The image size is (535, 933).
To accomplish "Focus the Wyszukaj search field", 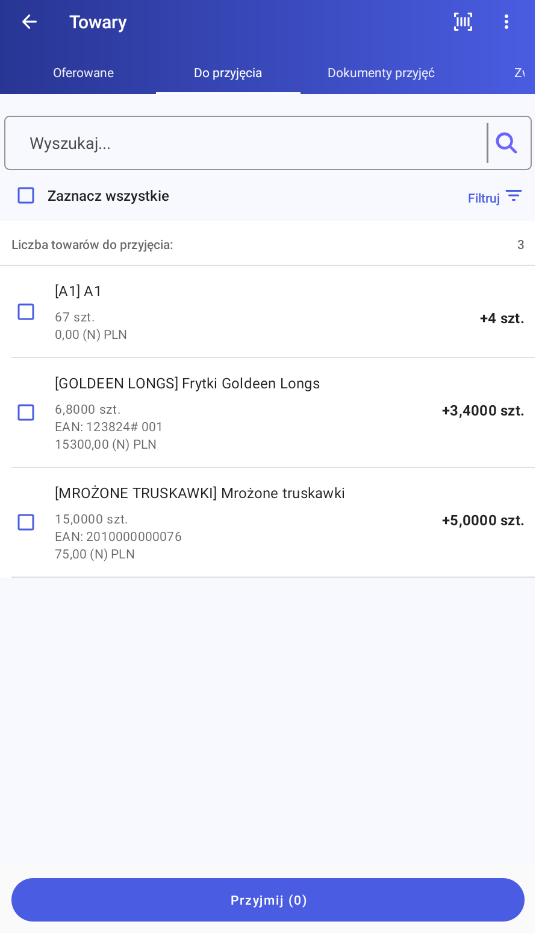I will coord(246,143).
